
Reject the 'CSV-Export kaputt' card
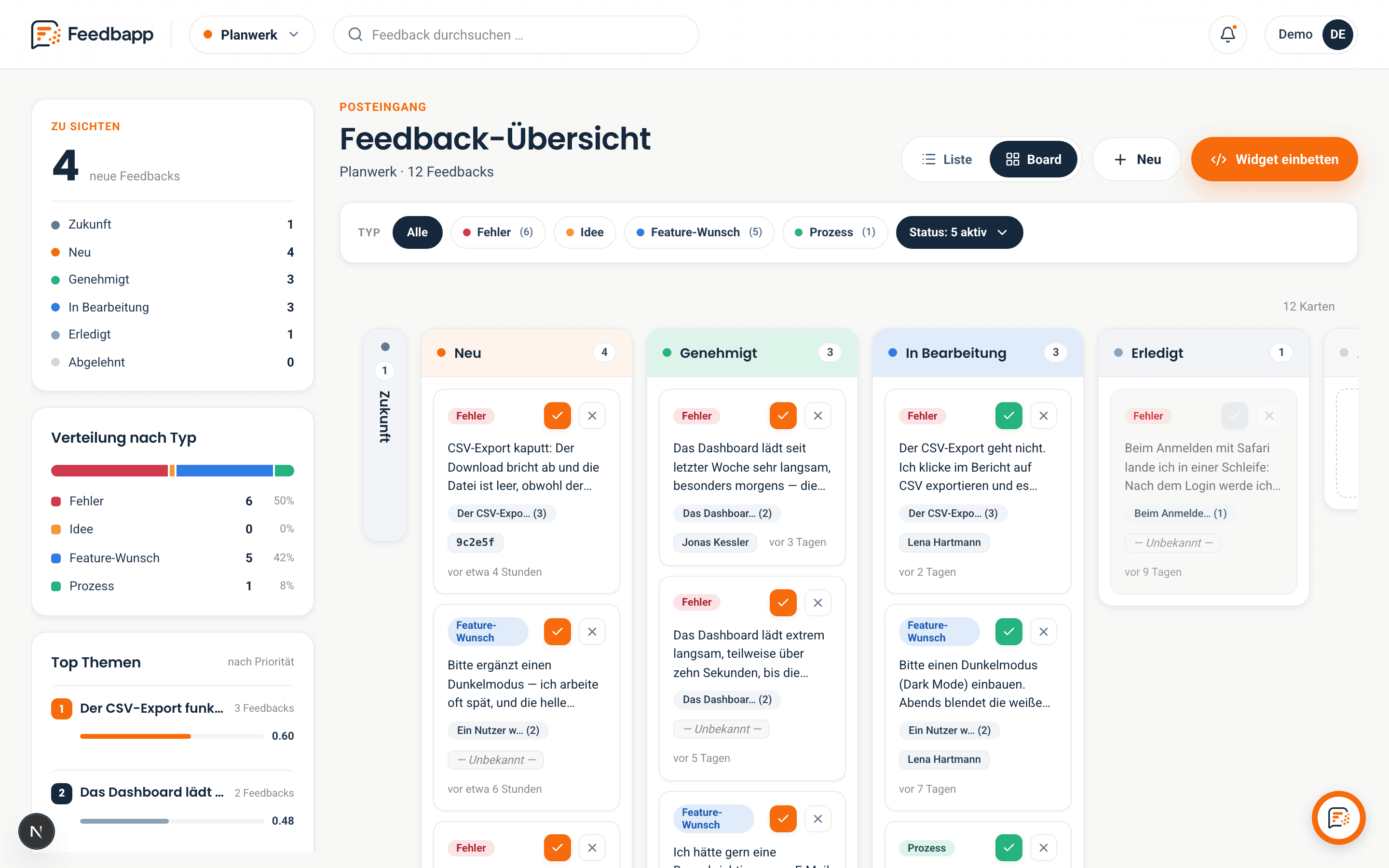click(592, 416)
